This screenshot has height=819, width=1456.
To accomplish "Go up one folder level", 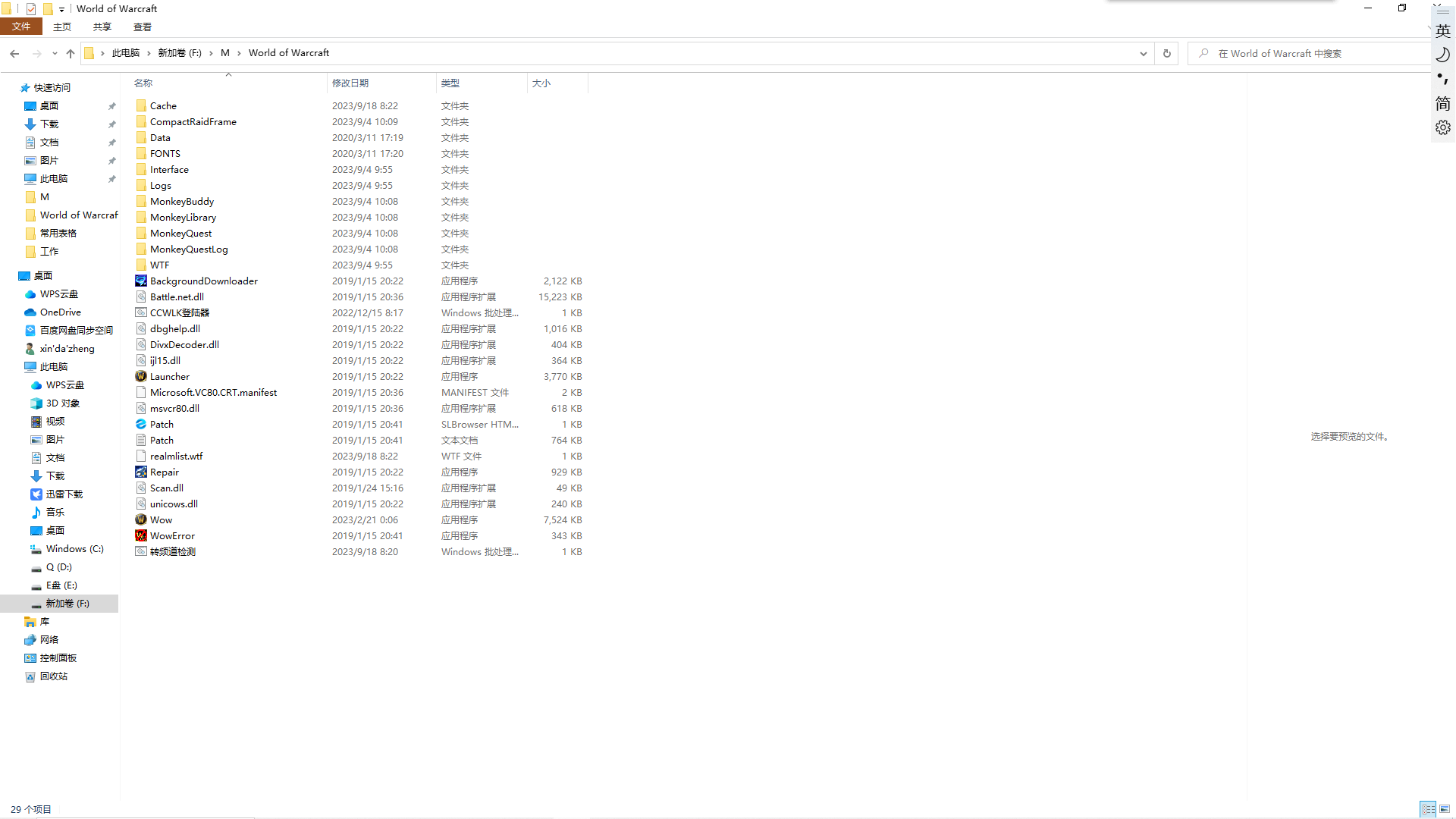I will tap(70, 53).
